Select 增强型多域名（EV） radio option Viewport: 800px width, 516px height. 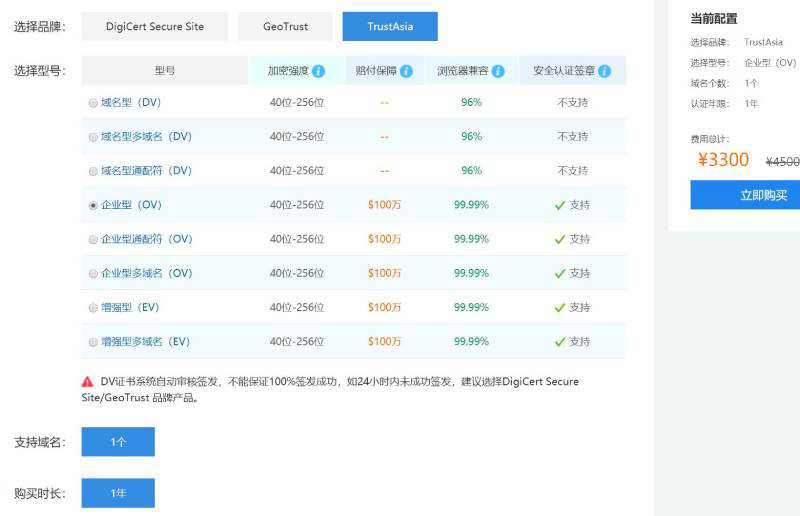pyautogui.click(x=94, y=341)
